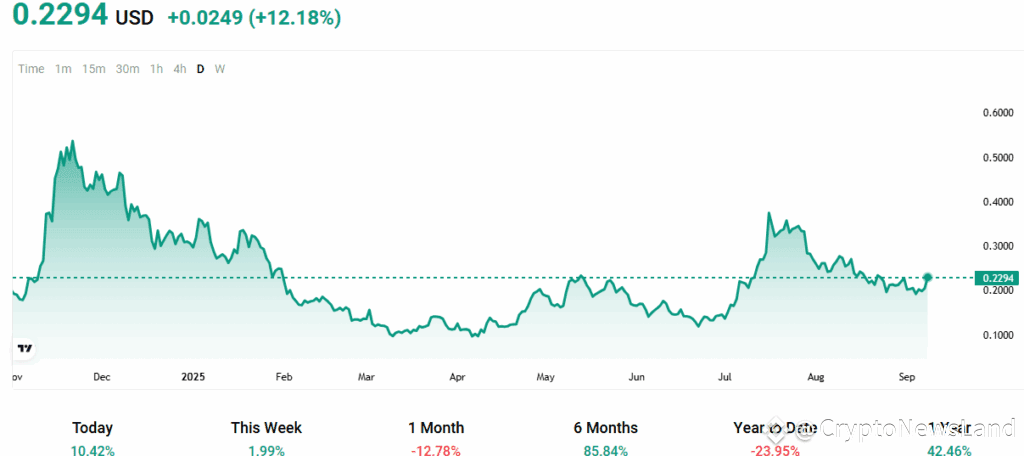Click the Time label in interval bar
Screen dimensions: 1024x456
(x=31, y=69)
